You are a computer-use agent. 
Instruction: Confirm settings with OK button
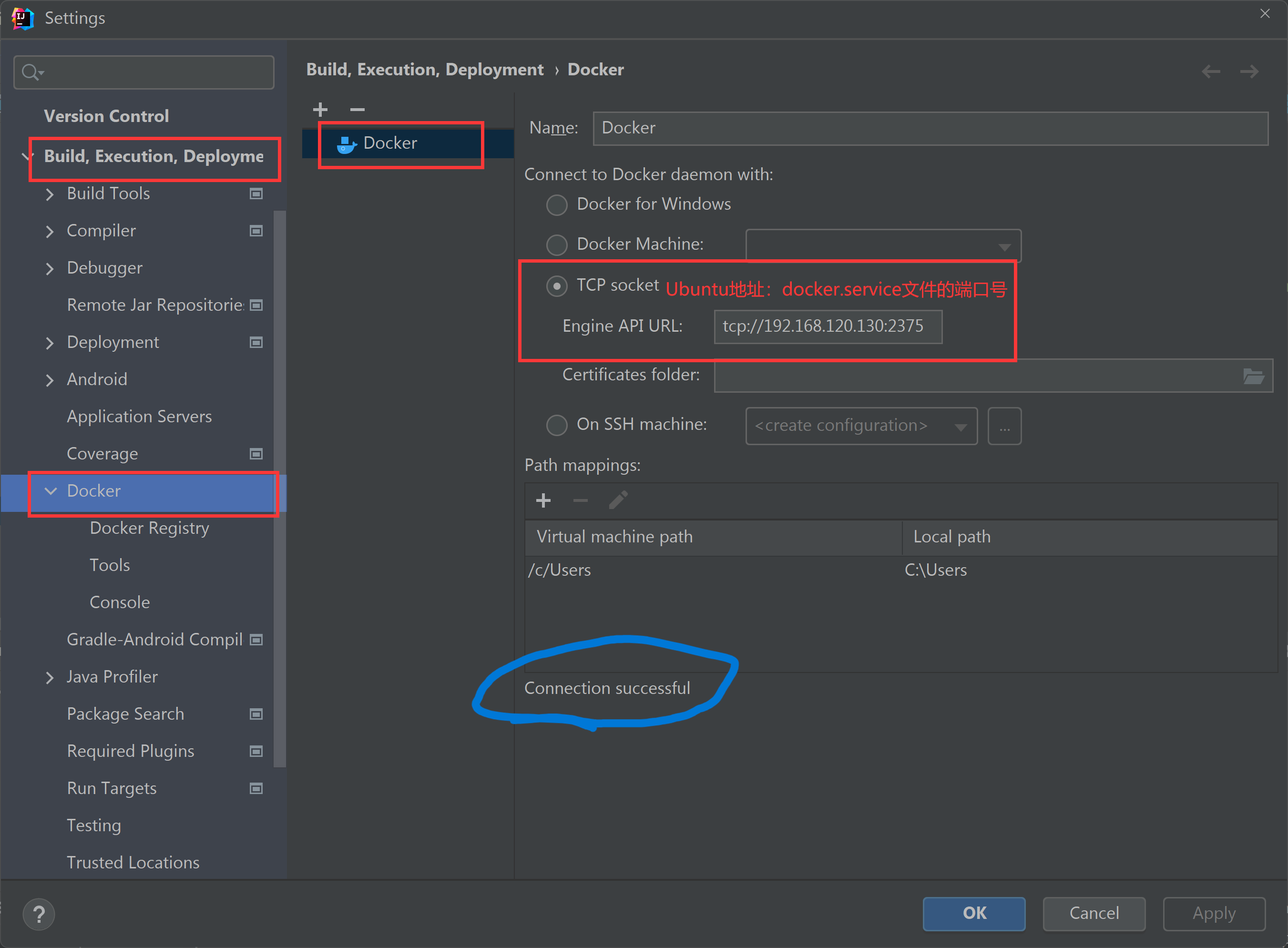click(974, 914)
